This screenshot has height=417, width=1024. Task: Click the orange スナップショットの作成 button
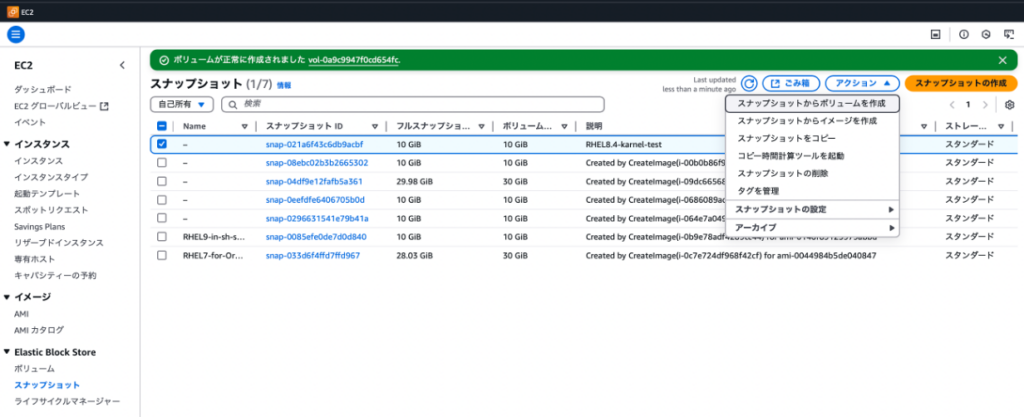pos(960,84)
